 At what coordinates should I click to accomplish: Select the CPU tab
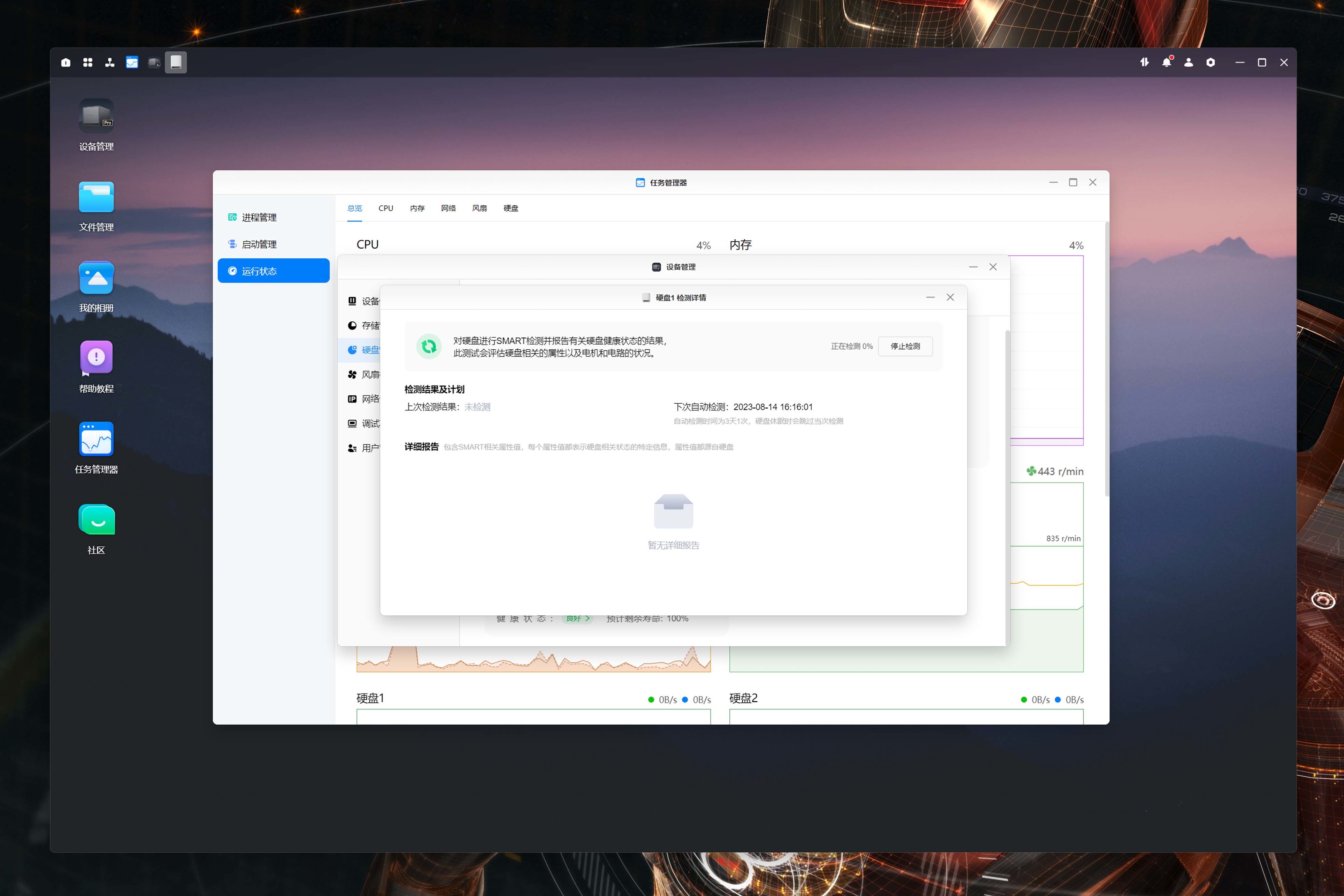[x=386, y=208]
